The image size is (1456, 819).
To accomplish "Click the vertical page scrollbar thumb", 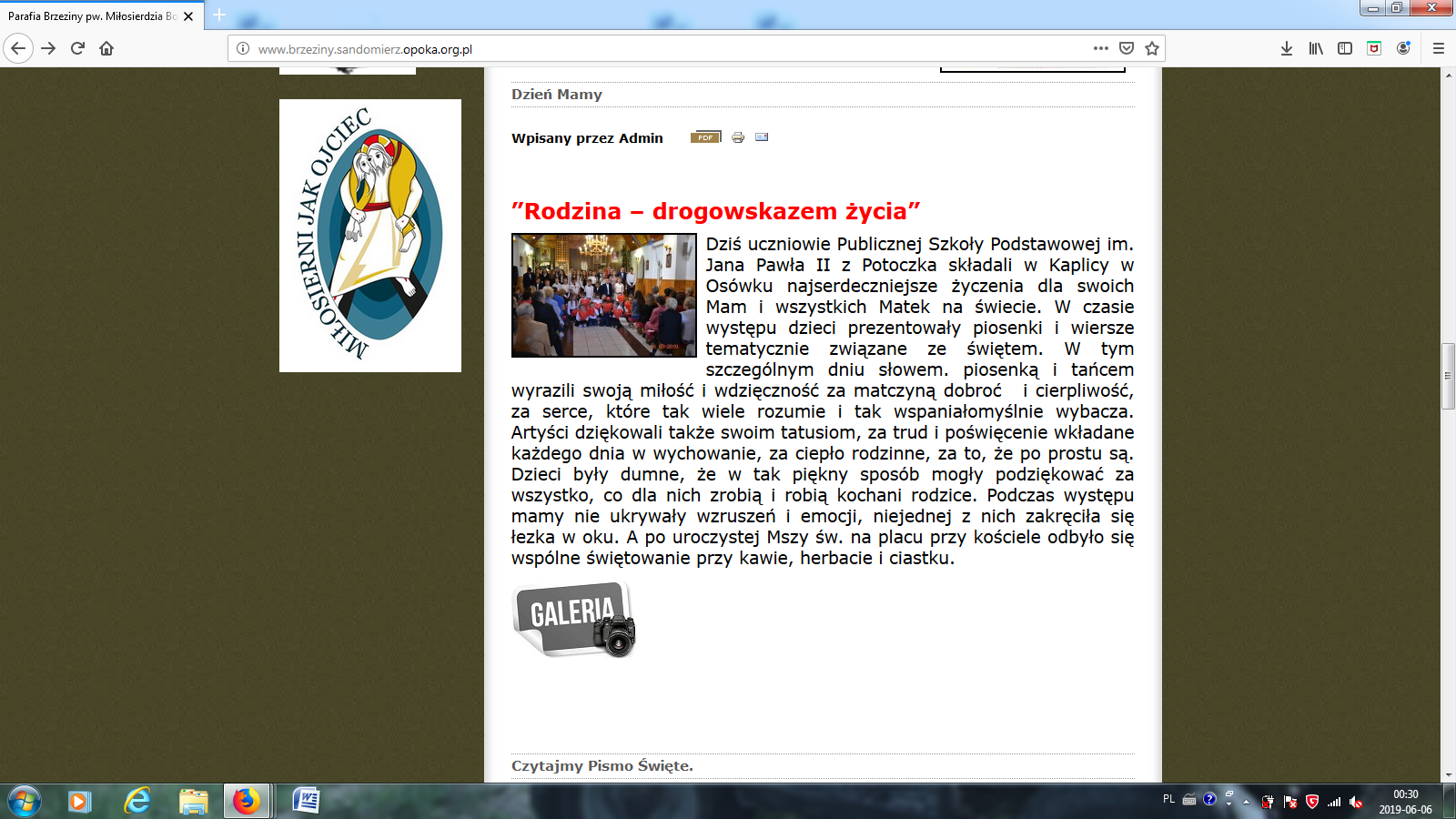I will tap(1448, 375).
